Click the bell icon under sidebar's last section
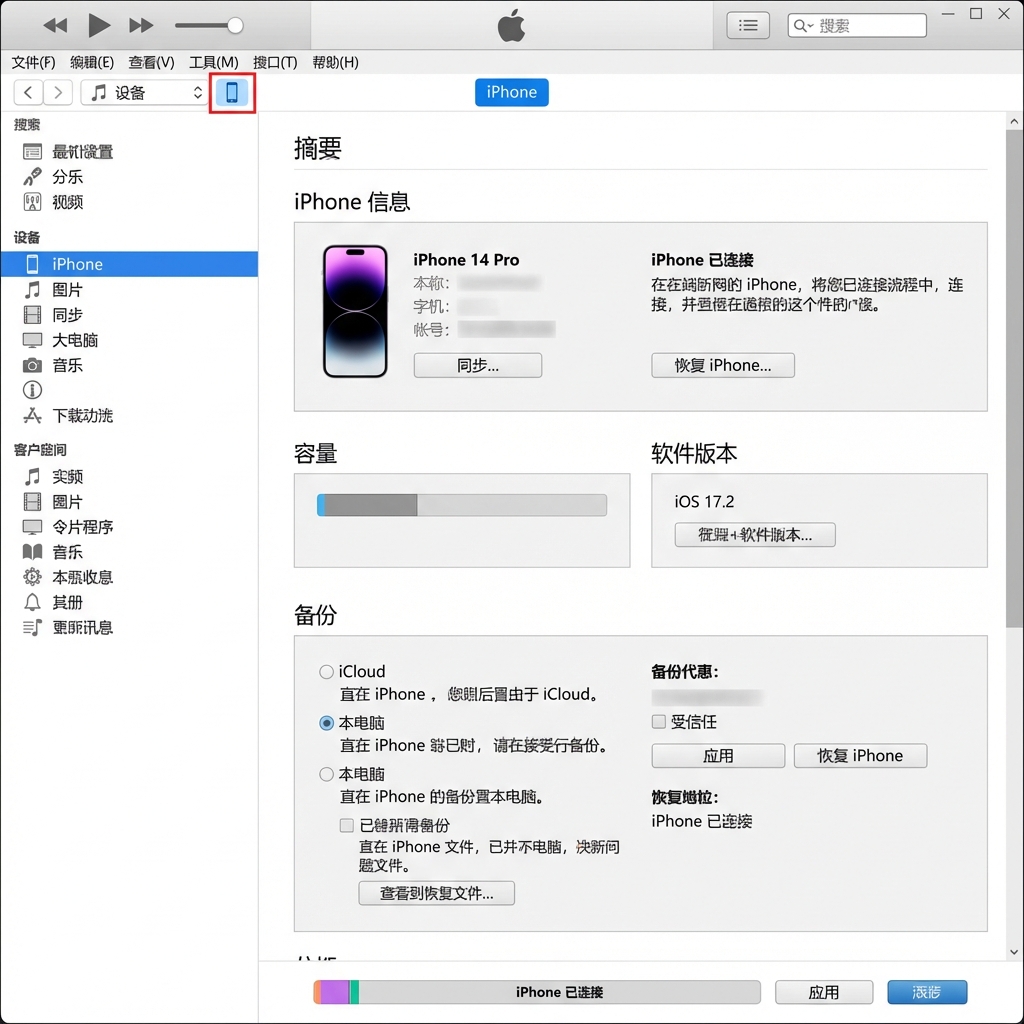The width and height of the screenshot is (1024, 1024). pos(33,602)
